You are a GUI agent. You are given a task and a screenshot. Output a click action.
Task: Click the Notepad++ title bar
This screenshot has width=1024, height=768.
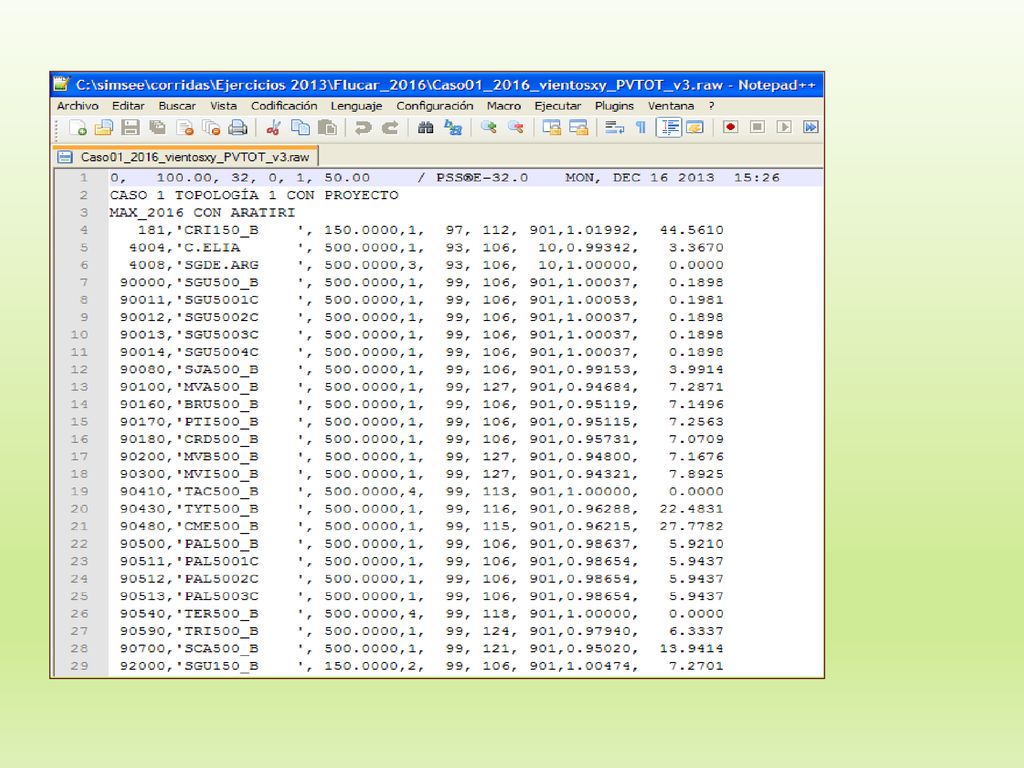pyautogui.click(x=437, y=85)
